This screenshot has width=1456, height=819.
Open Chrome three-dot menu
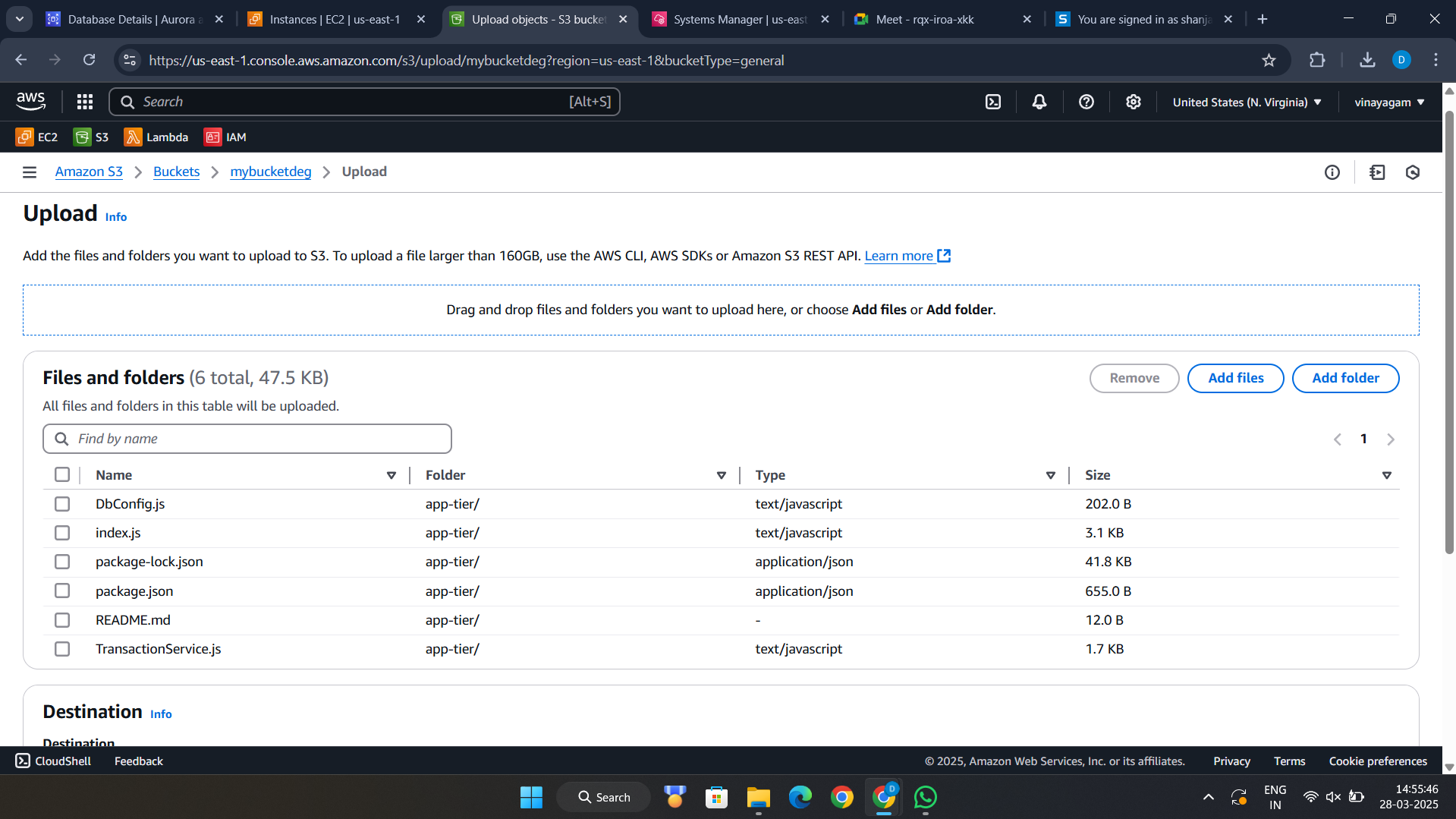point(1436,60)
